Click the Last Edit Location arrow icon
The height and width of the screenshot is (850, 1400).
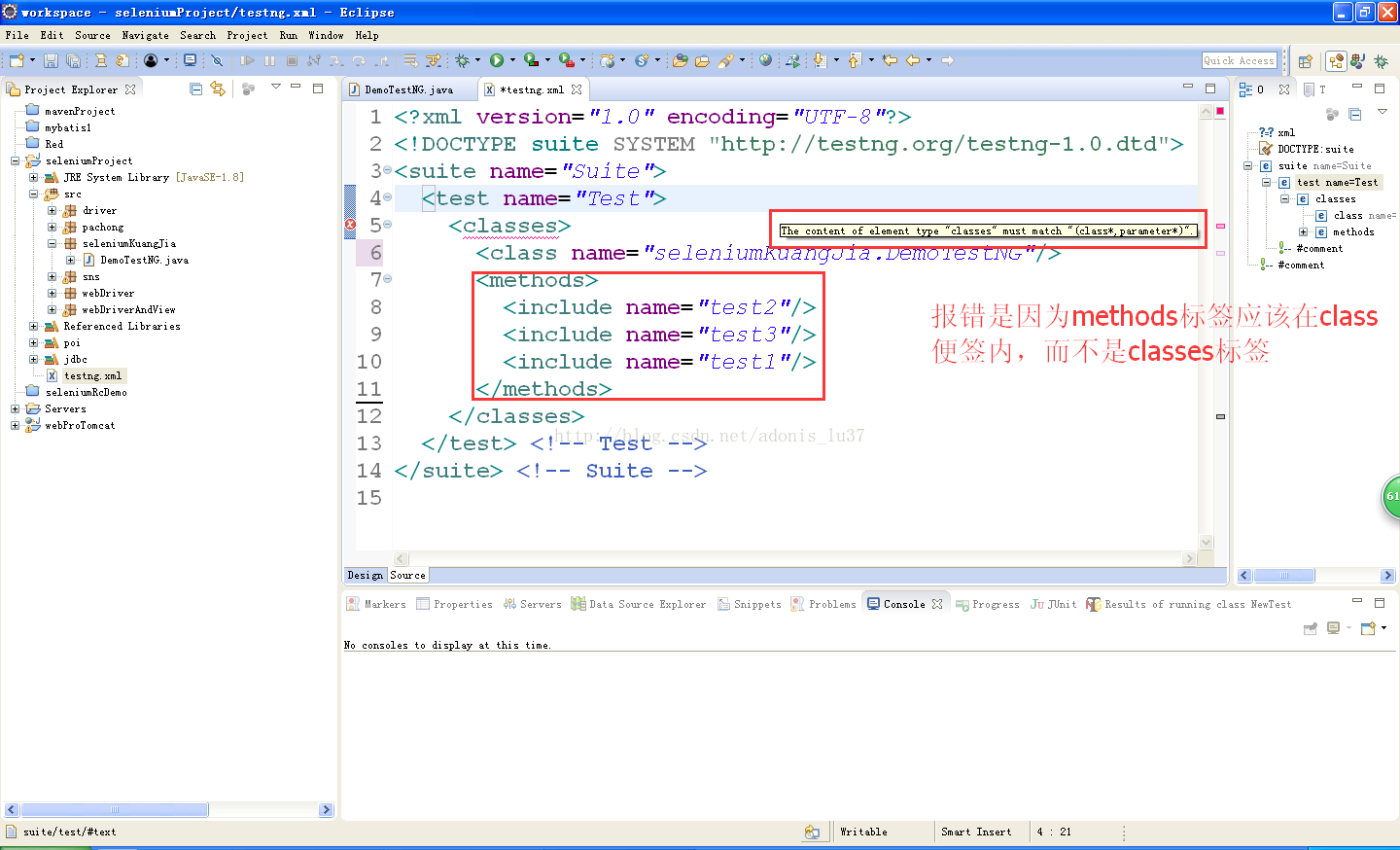[890, 60]
